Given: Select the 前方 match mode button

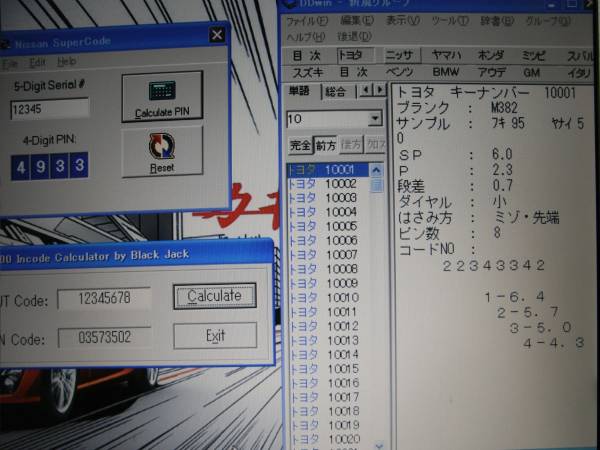Looking at the screenshot, I should (325, 145).
